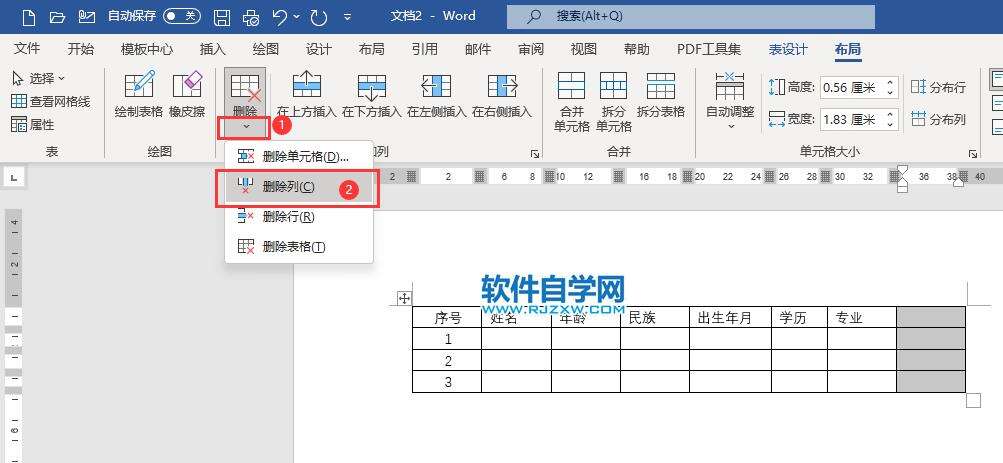This screenshot has width=1003, height=463.
Task: Expand the 选择 dropdown
Action: [39, 78]
